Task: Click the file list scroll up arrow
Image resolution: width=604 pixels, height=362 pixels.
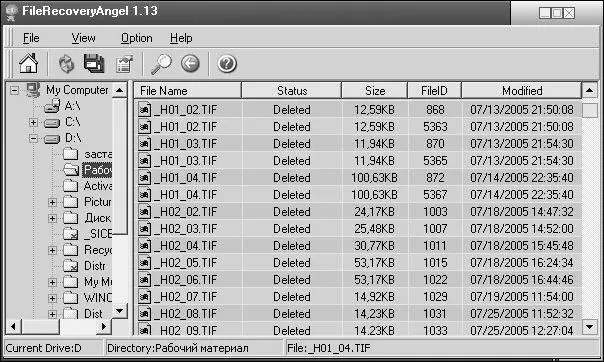Action: pos(589,91)
